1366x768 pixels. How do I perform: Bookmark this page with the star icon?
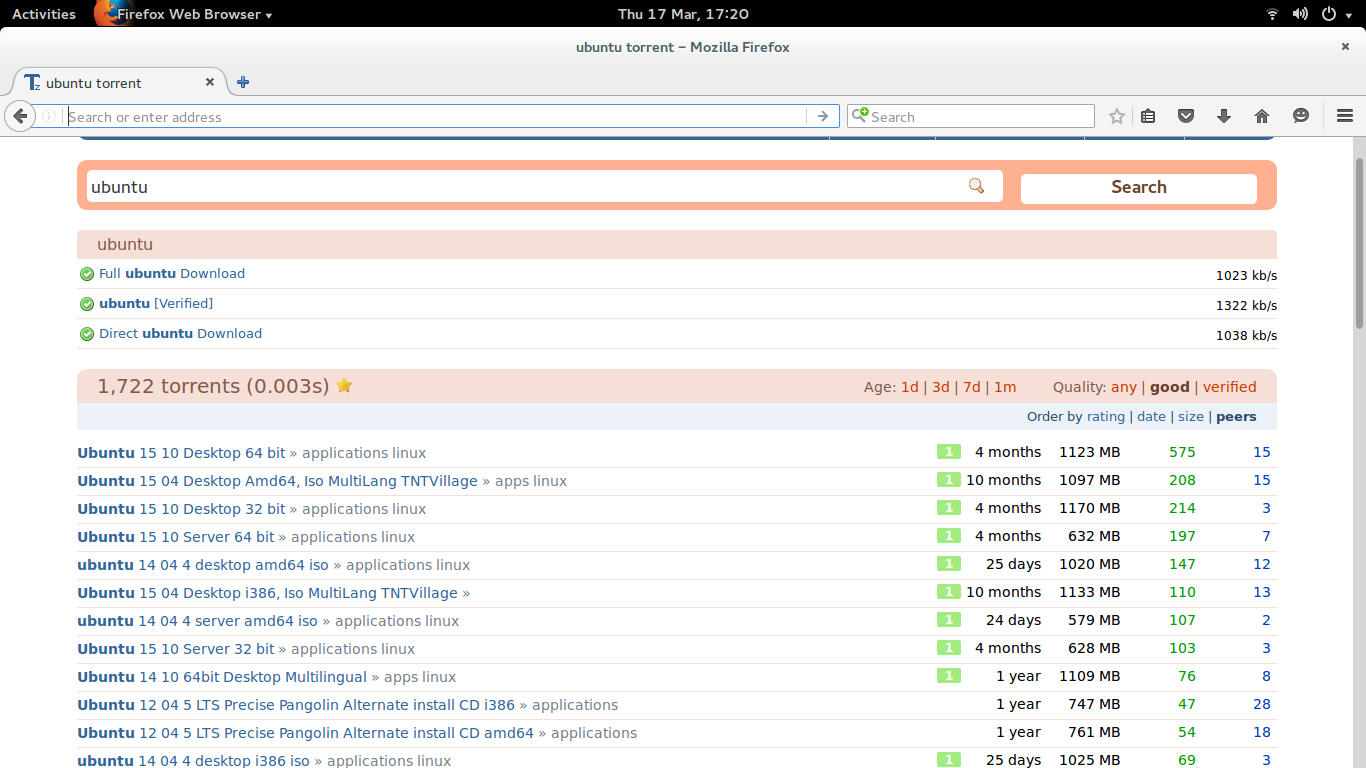[x=1117, y=116]
